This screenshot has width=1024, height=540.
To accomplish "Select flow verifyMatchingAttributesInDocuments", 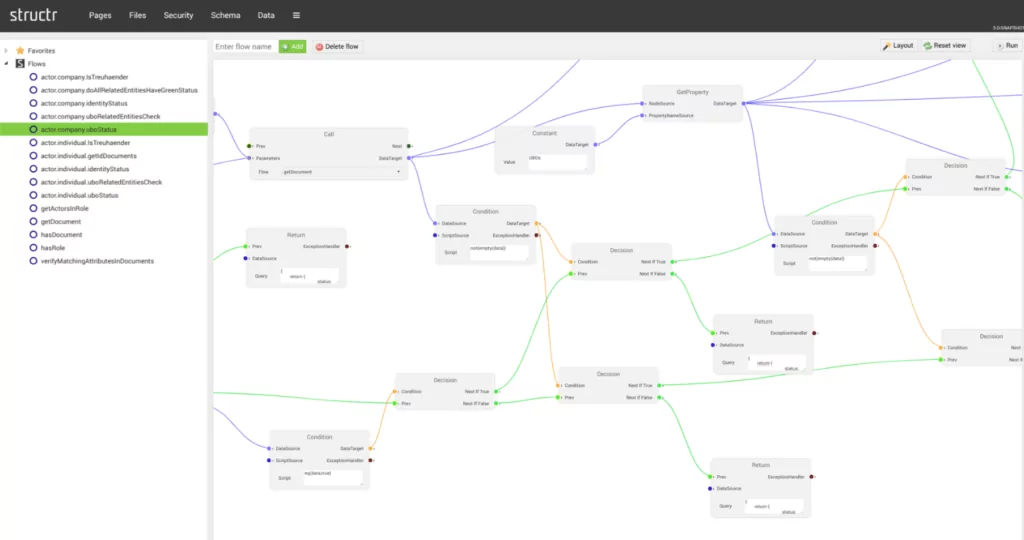I will tap(97, 261).
